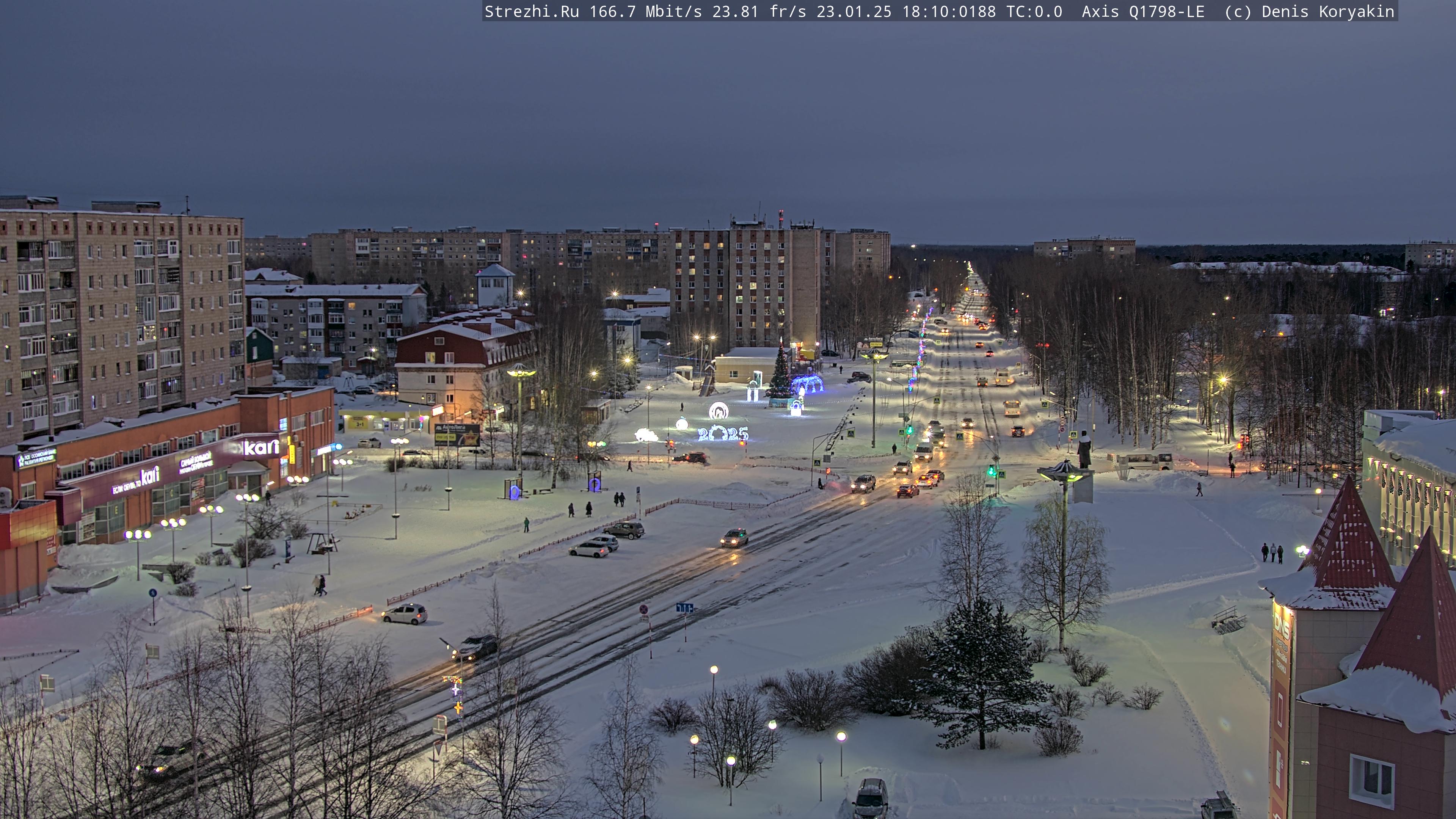Click the "23.81 fr/s" frame rate value

(759, 11)
